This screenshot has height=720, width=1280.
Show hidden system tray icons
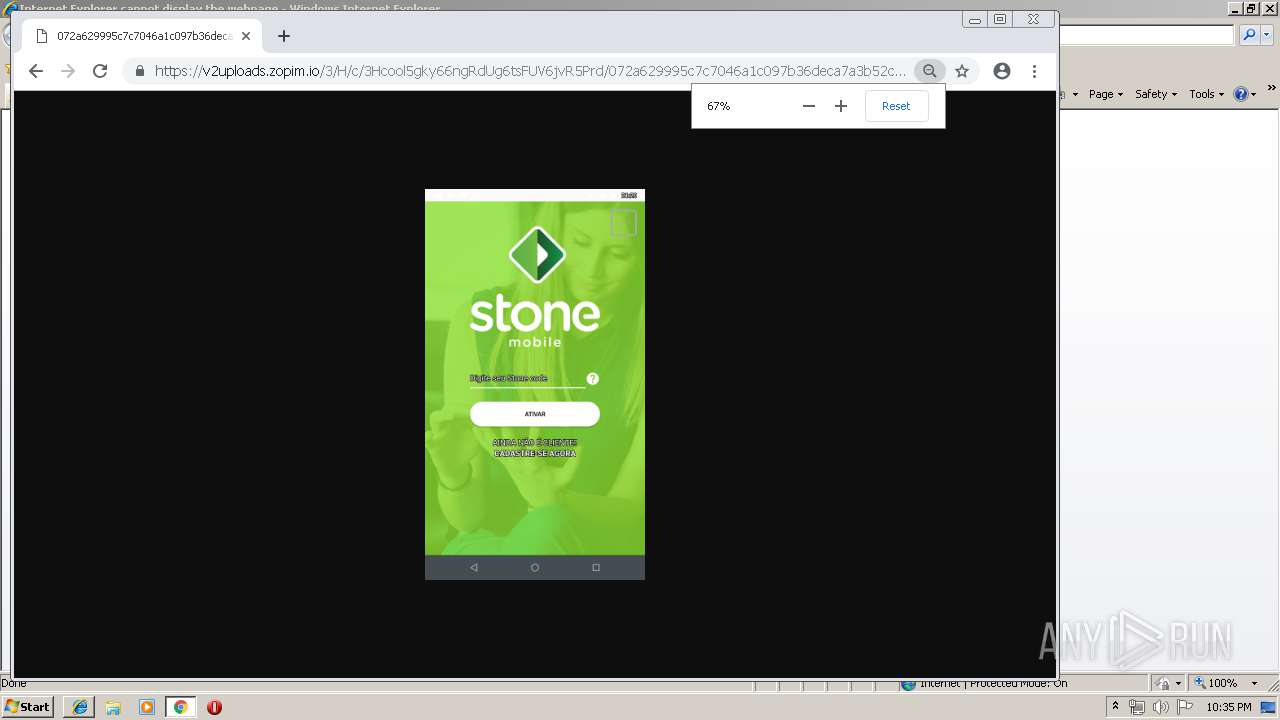pos(1116,707)
